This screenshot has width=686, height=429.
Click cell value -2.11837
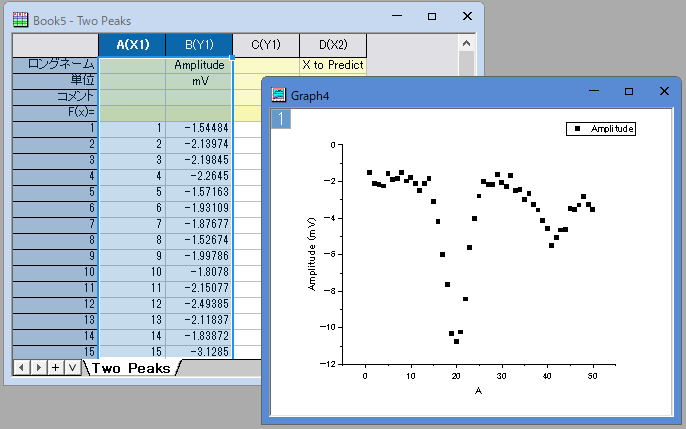(x=199, y=321)
